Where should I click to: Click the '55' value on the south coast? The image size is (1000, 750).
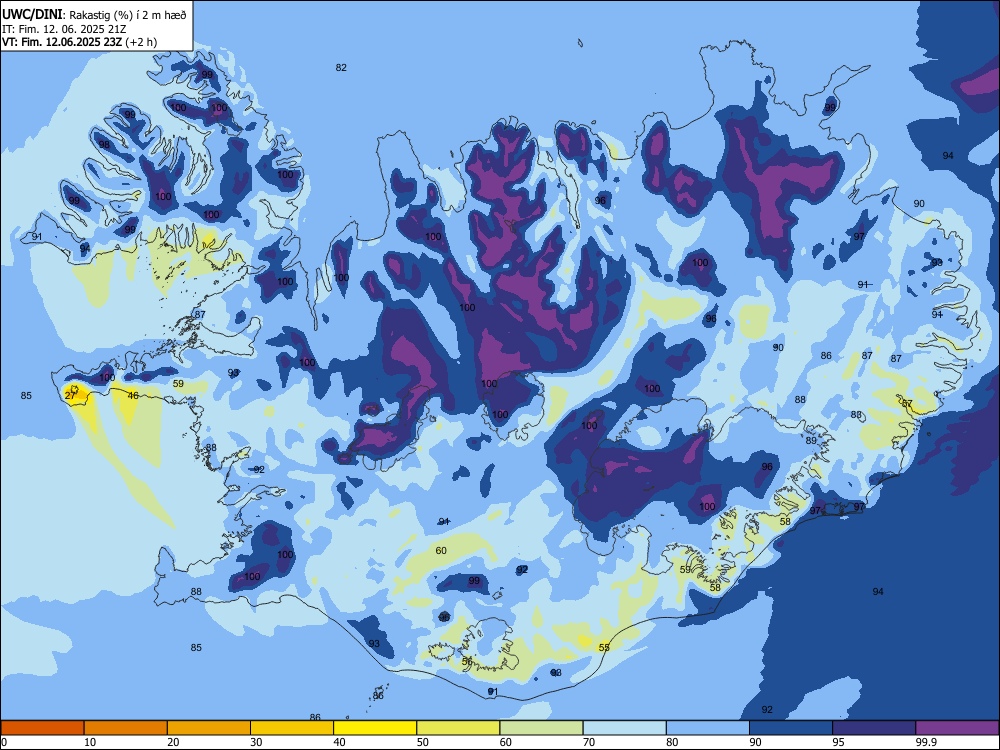pyautogui.click(x=604, y=647)
